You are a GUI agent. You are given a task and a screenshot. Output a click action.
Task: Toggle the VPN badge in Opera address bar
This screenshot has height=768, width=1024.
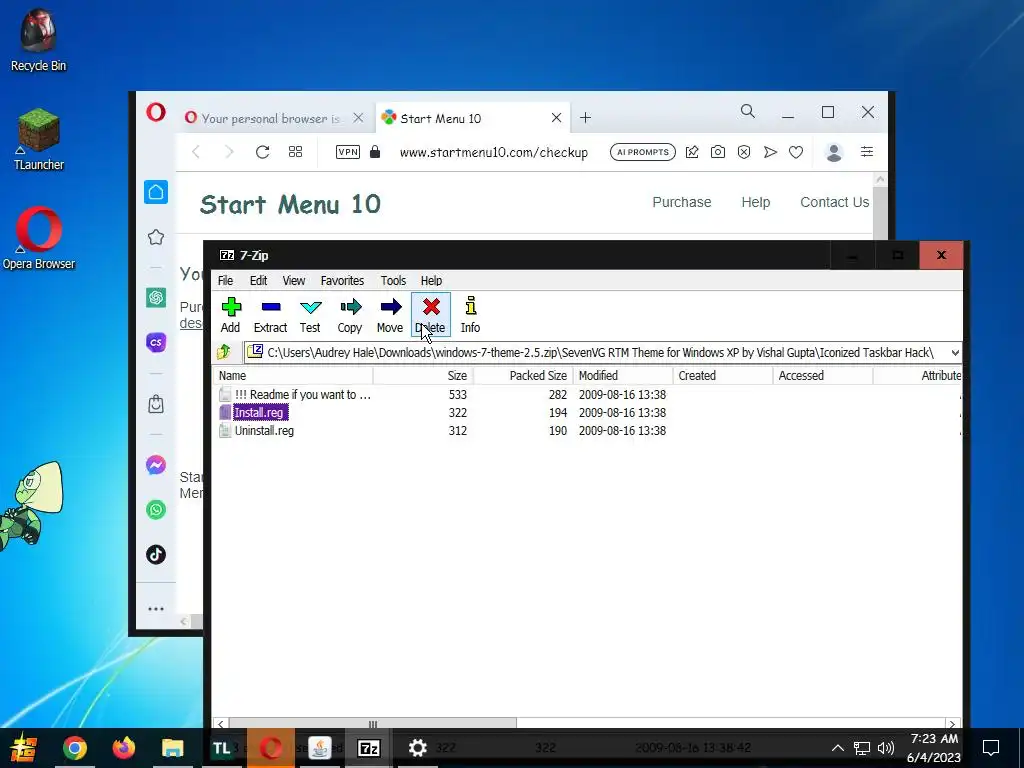347,152
